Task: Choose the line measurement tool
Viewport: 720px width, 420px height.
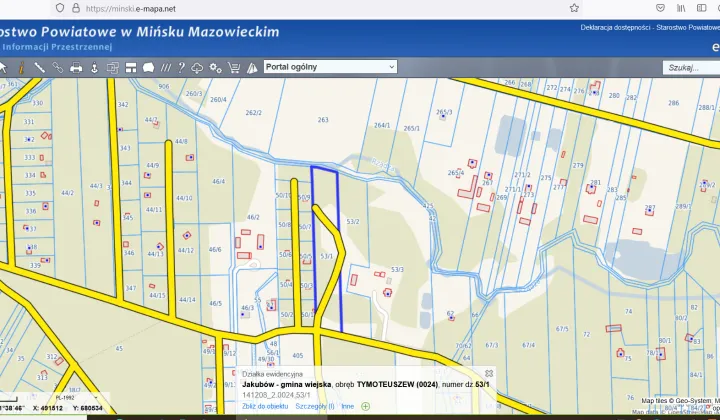Action: point(39,68)
